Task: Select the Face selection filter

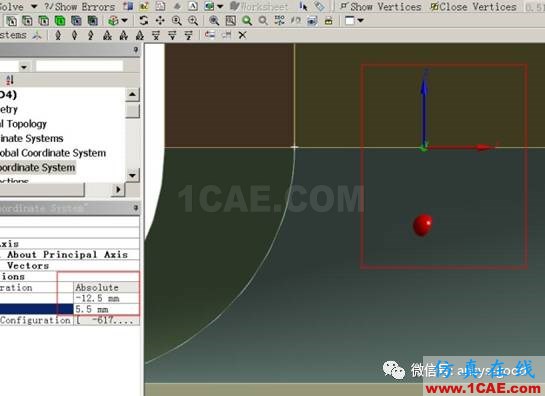Action: tap(44, 21)
